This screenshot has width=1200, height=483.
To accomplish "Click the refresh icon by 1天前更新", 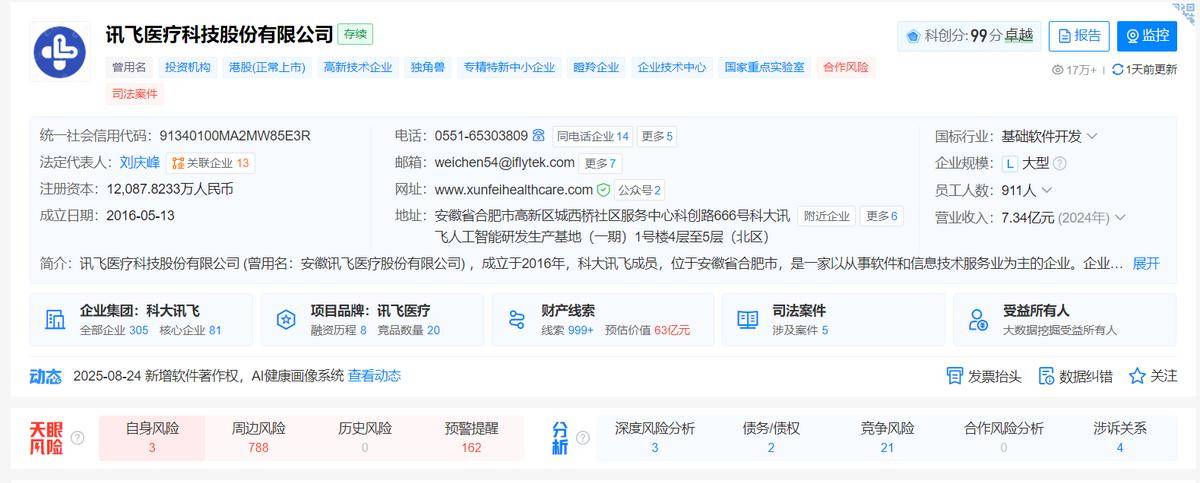I will 1117,70.
